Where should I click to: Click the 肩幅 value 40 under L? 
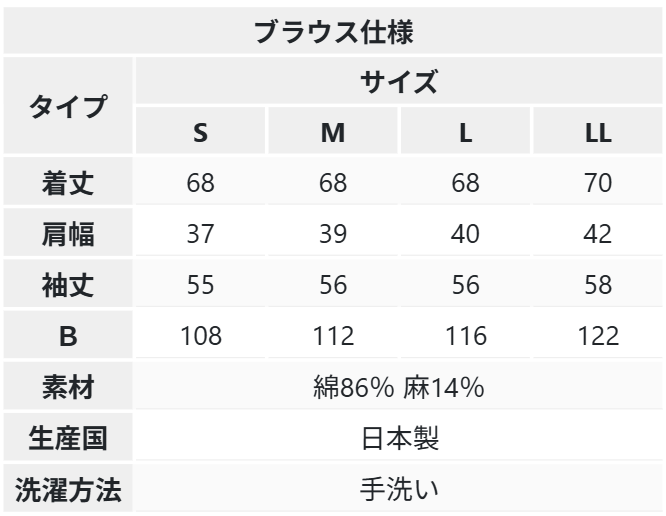pos(465,235)
